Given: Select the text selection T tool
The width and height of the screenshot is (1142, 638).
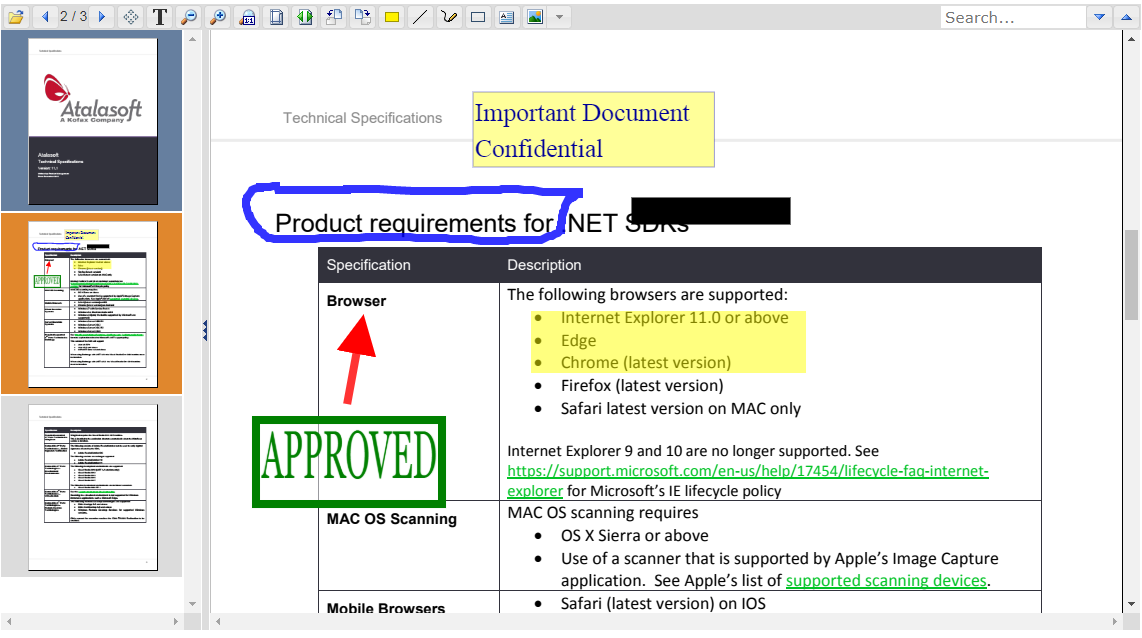Looking at the screenshot, I should point(160,17).
